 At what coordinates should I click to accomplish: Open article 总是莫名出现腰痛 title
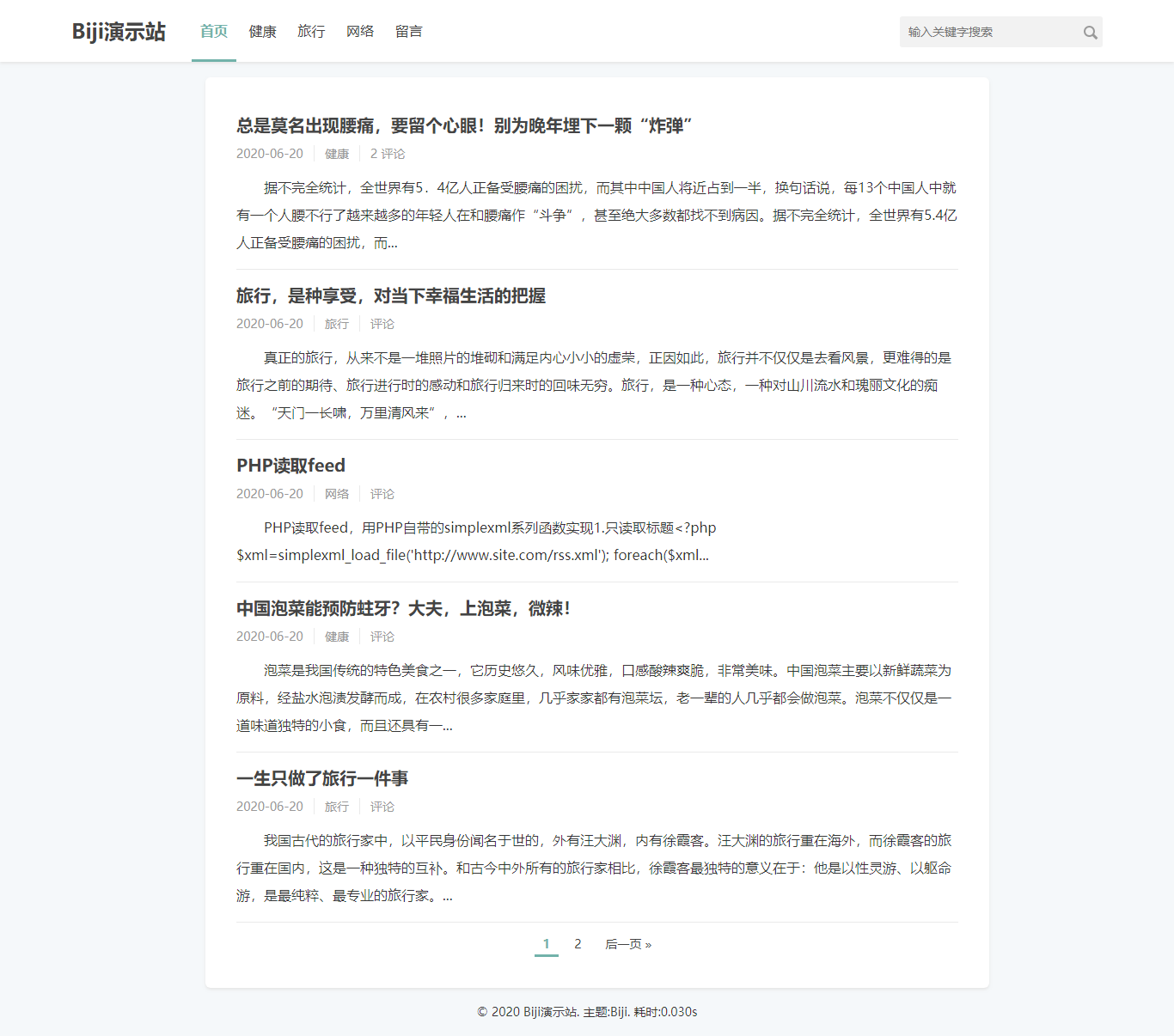pos(464,126)
